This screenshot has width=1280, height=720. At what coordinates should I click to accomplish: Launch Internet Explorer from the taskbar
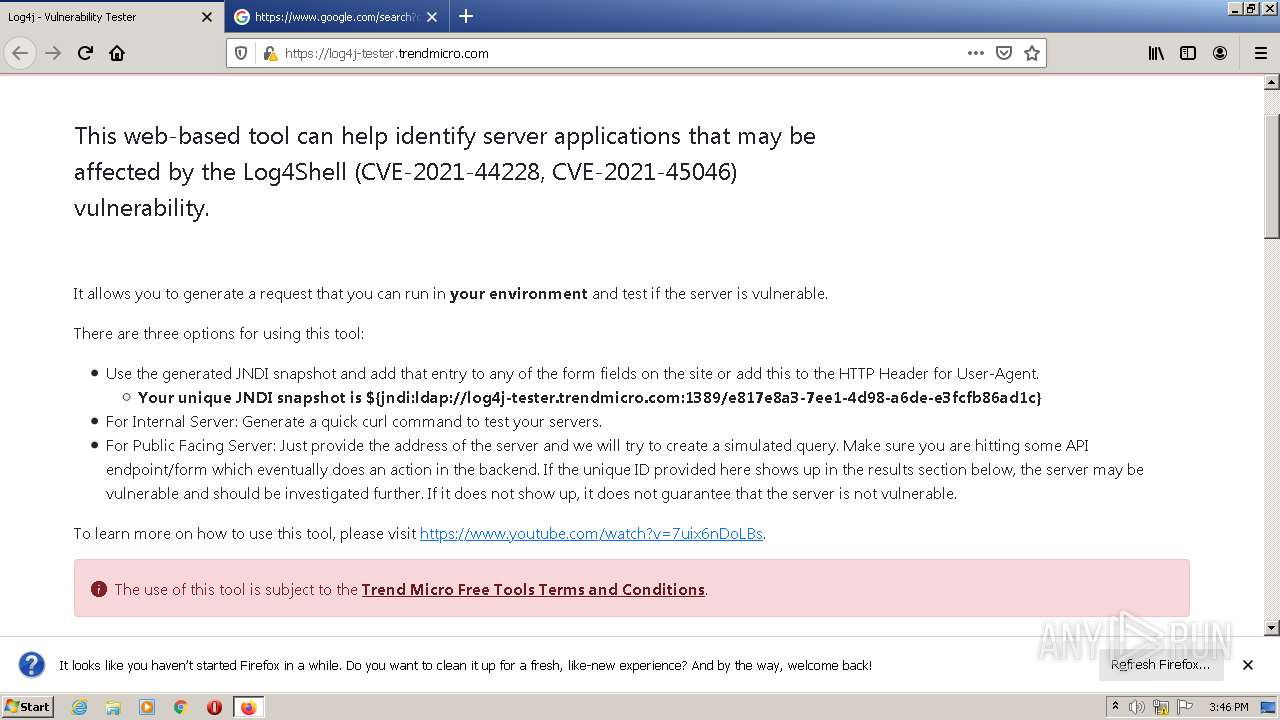(x=80, y=707)
